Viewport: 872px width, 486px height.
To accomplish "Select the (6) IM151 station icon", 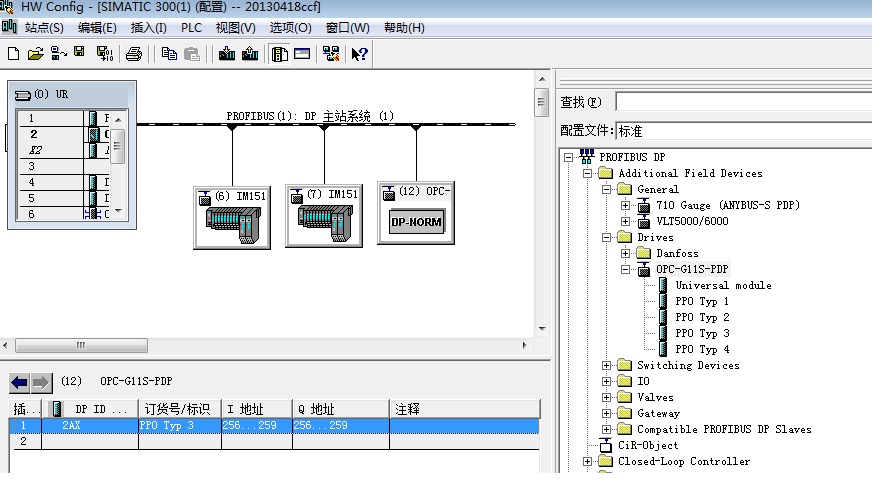I will tap(232, 218).
